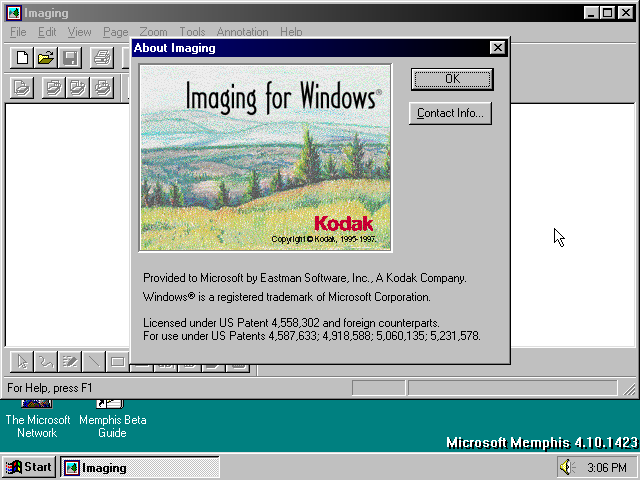Viewport: 640px width, 480px height.
Task: Maximize the Imaging window
Action: coord(607,13)
